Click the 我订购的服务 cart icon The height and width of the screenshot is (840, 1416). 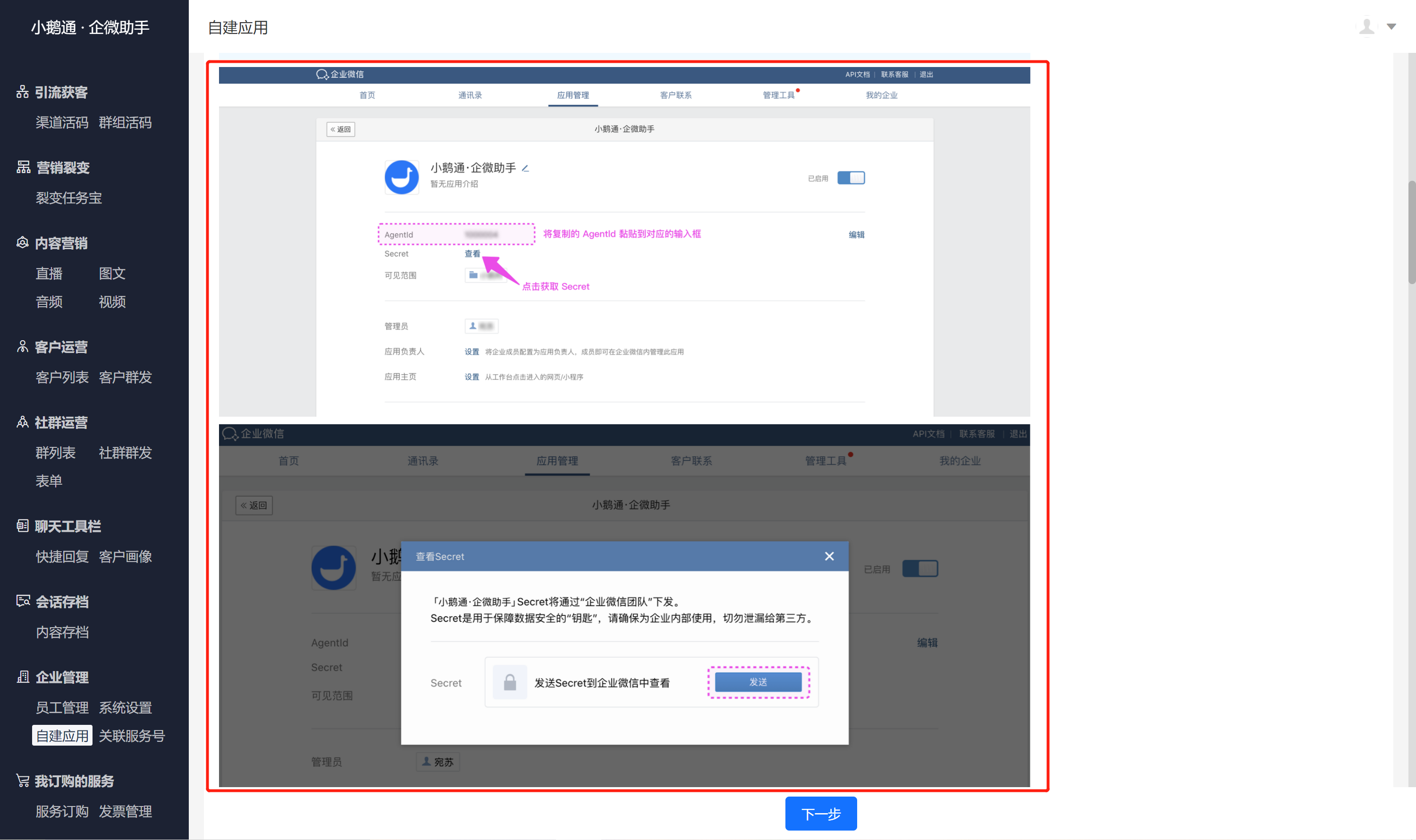point(23,781)
